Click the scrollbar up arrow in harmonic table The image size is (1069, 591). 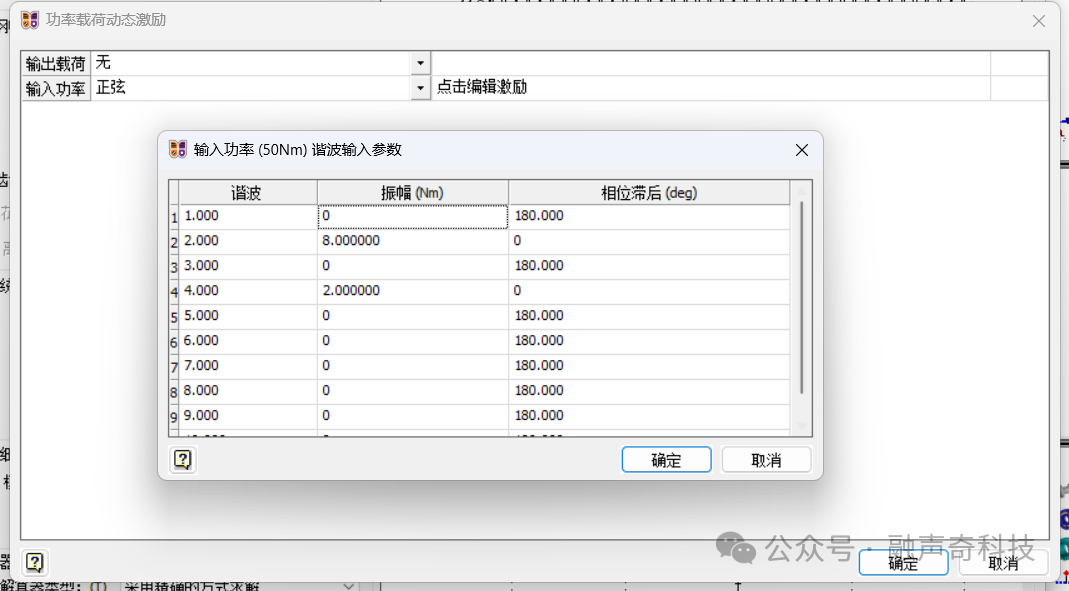[802, 191]
